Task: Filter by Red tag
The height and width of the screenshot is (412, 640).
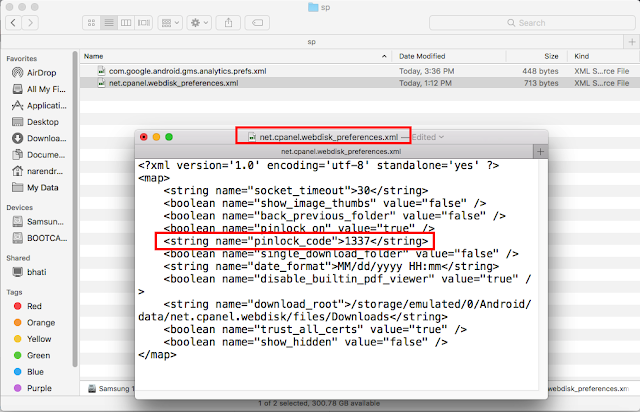Action: [x=28, y=306]
